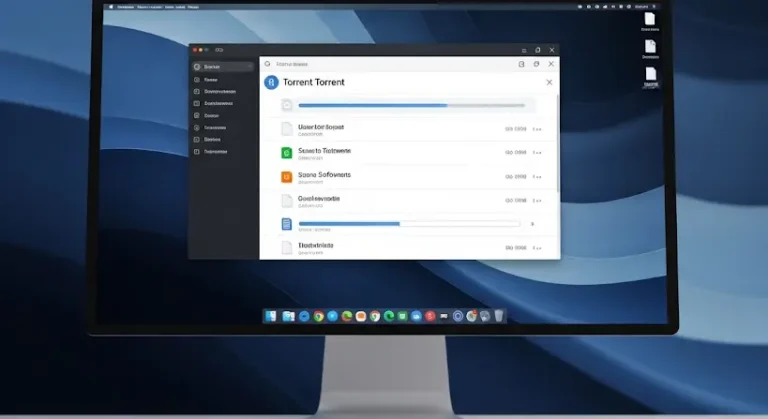
Task: Click the restore icon in the dark title bar
Action: (x=538, y=50)
